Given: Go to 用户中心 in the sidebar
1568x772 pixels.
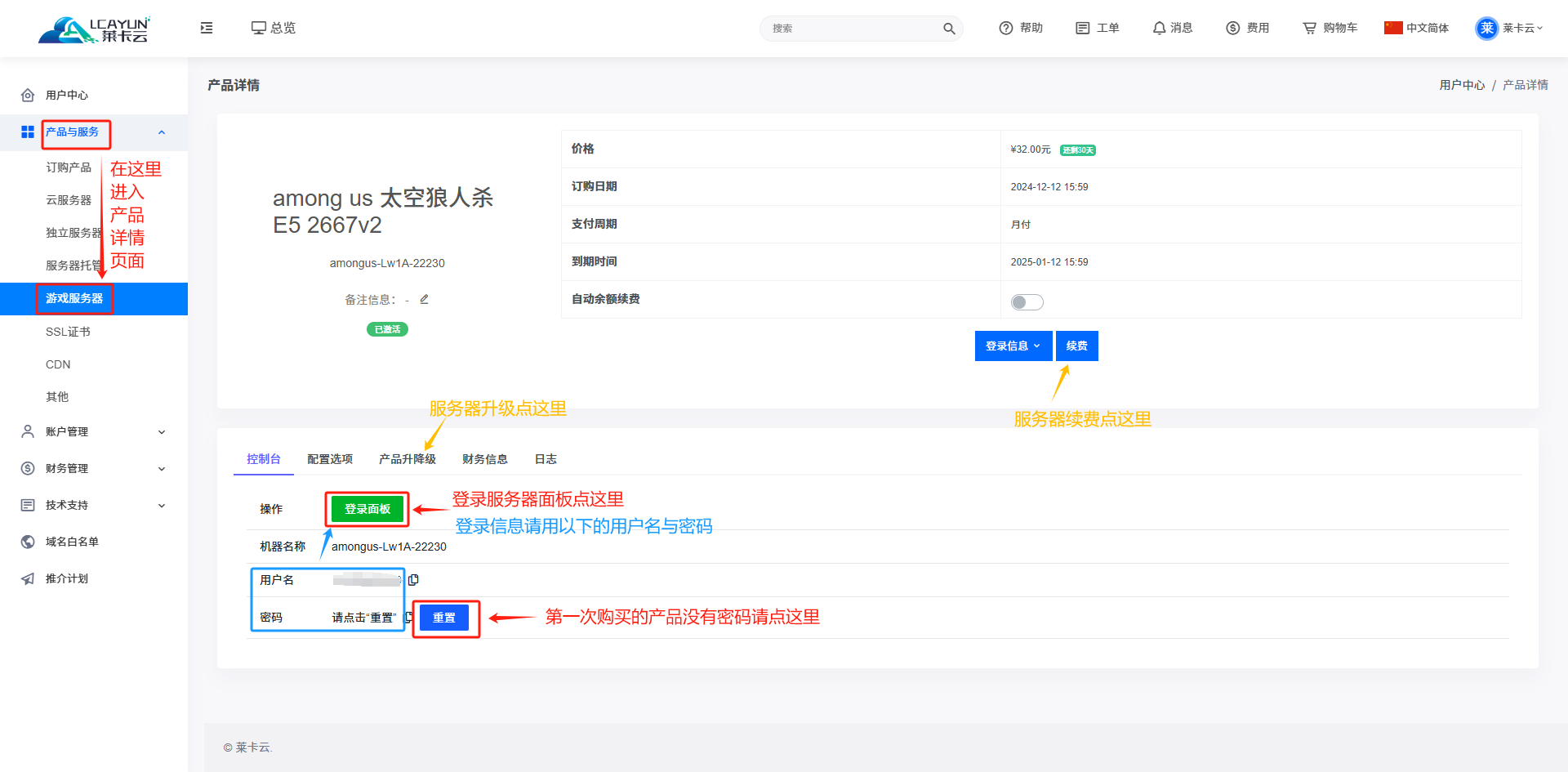Looking at the screenshot, I should [x=67, y=96].
